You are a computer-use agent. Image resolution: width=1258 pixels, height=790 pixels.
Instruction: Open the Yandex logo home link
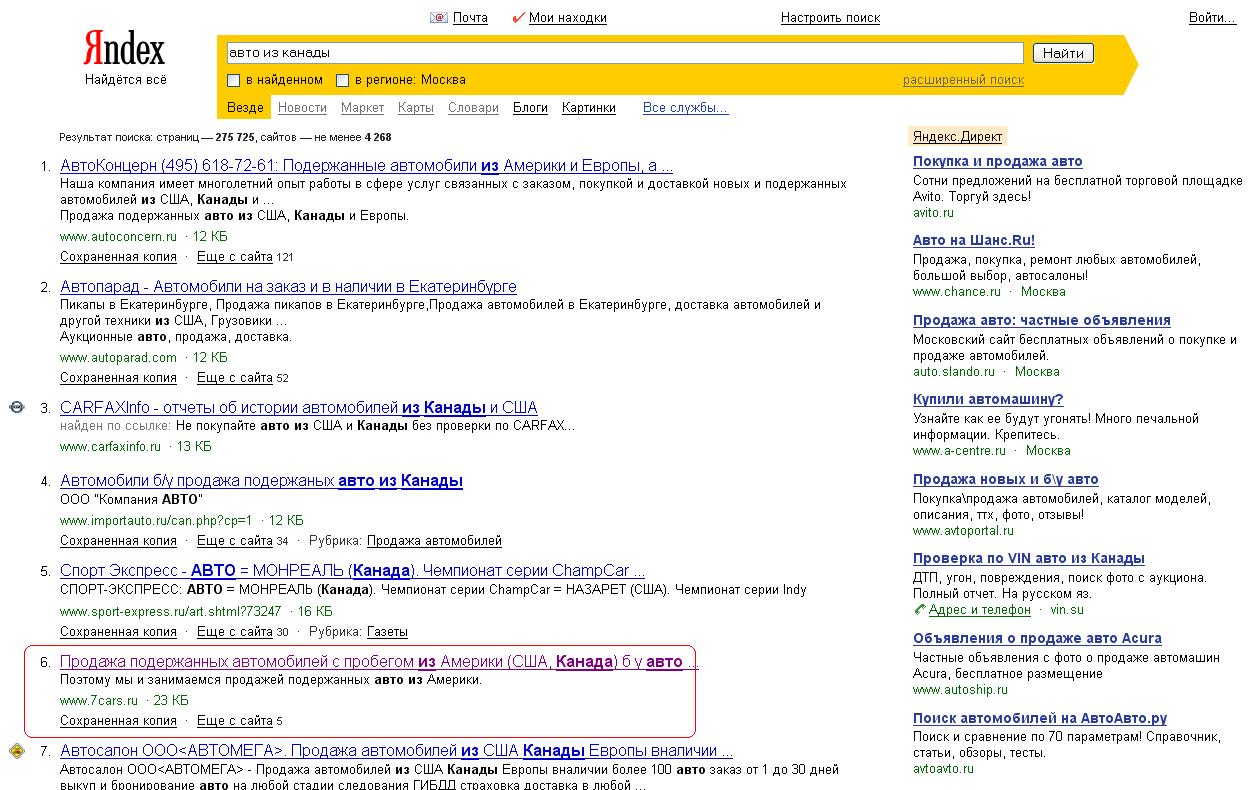124,49
